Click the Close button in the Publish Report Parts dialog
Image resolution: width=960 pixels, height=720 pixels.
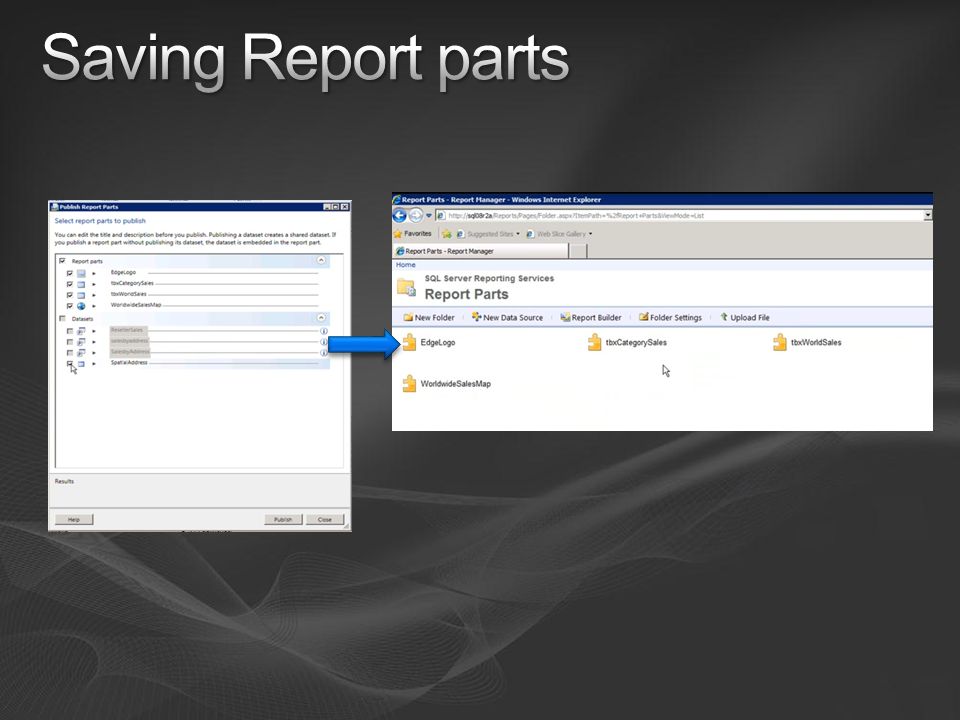click(x=324, y=519)
